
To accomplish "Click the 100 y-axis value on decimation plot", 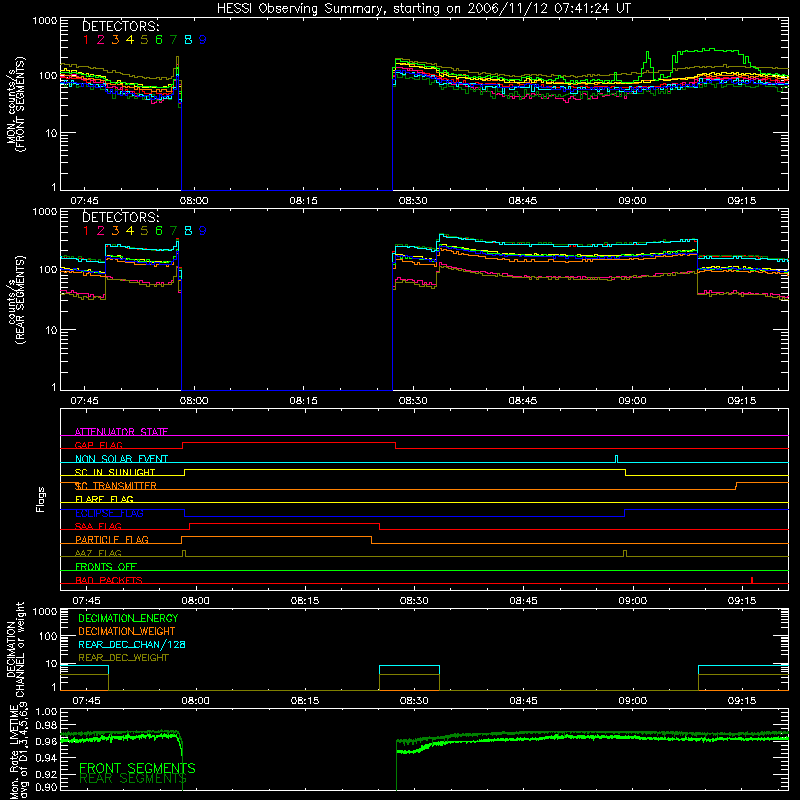I will click(48, 636).
